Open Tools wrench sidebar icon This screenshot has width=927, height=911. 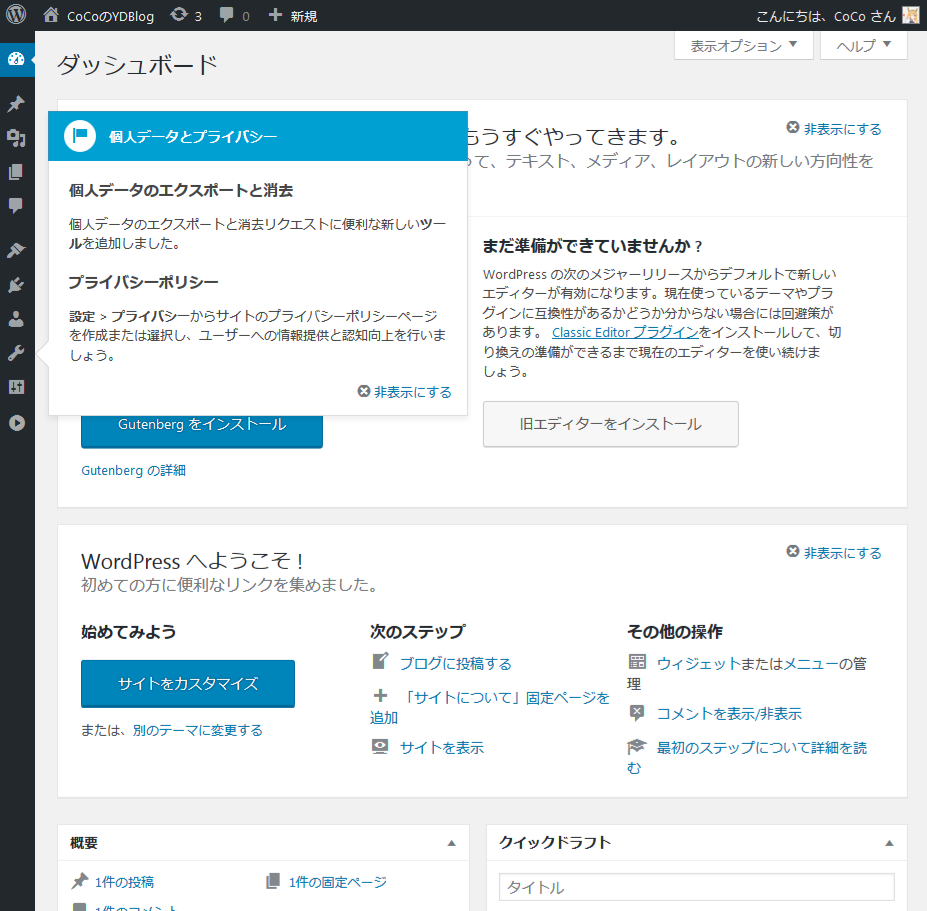(17, 354)
